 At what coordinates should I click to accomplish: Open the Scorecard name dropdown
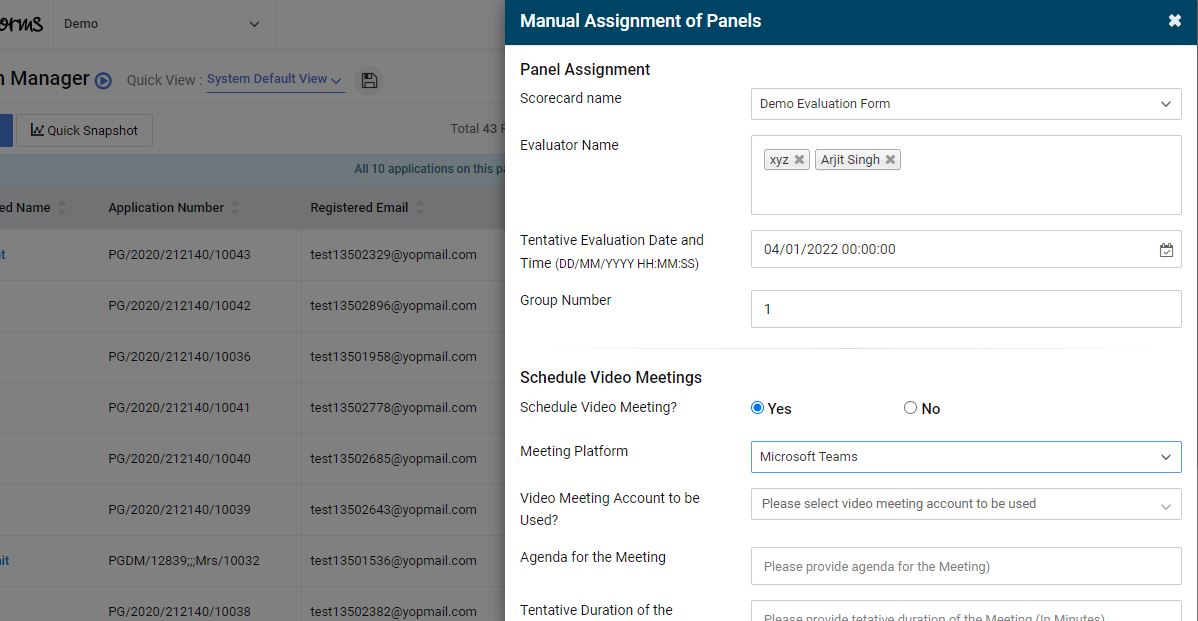pyautogui.click(x=966, y=104)
